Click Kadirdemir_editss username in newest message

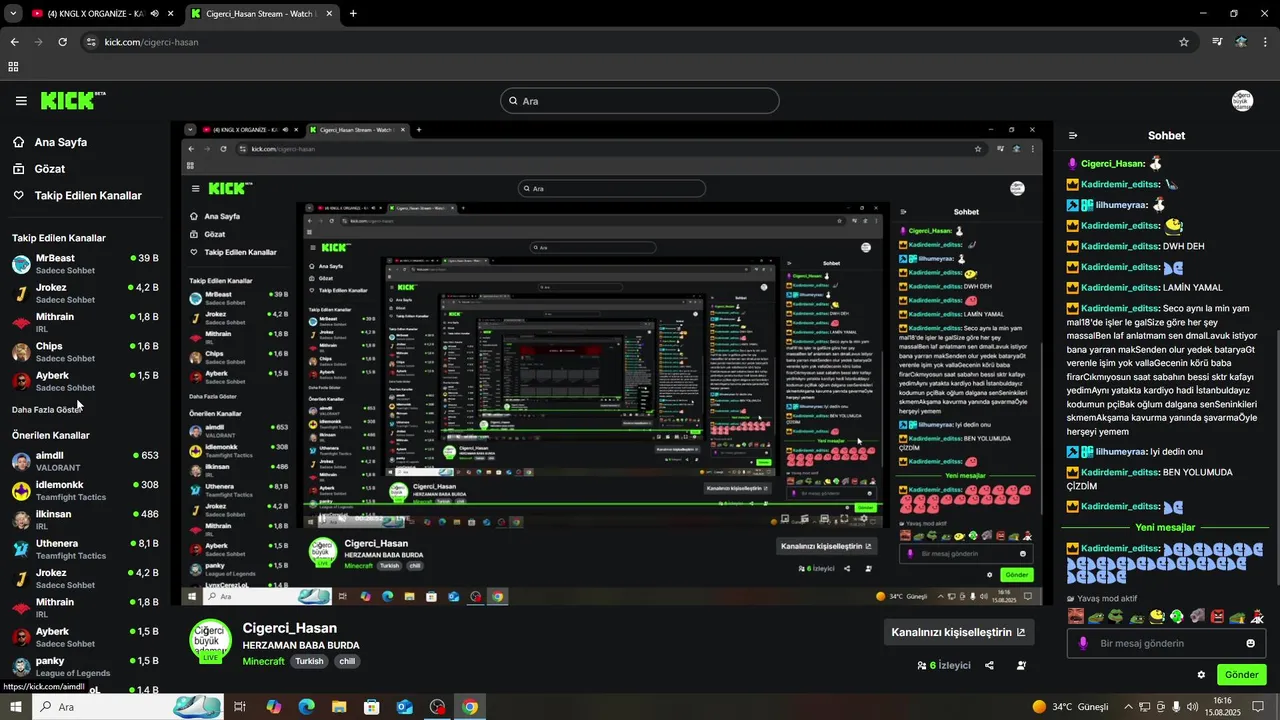[x=1119, y=549]
